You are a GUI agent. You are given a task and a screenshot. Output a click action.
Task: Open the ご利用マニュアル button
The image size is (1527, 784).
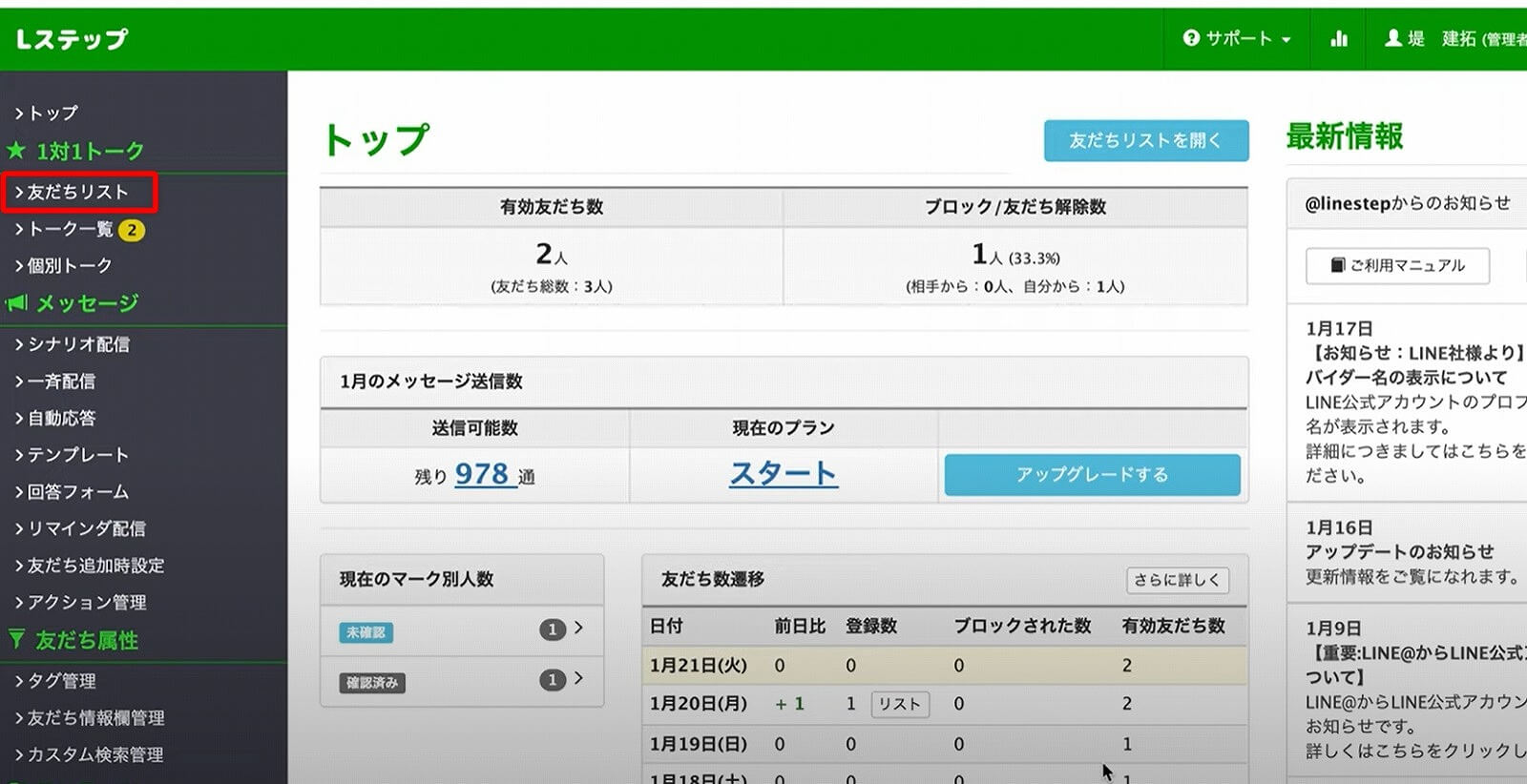1397,265
